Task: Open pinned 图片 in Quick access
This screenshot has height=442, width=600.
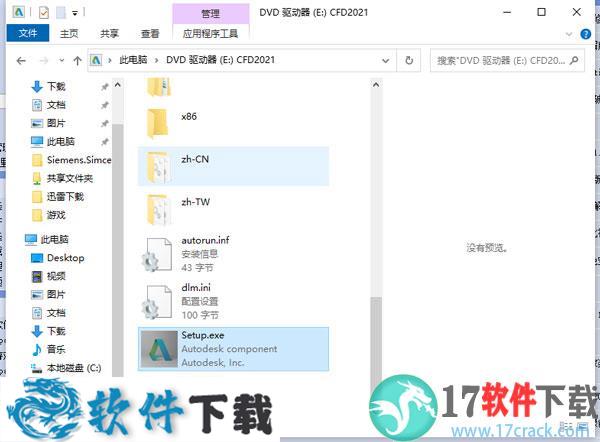Action: pos(56,123)
